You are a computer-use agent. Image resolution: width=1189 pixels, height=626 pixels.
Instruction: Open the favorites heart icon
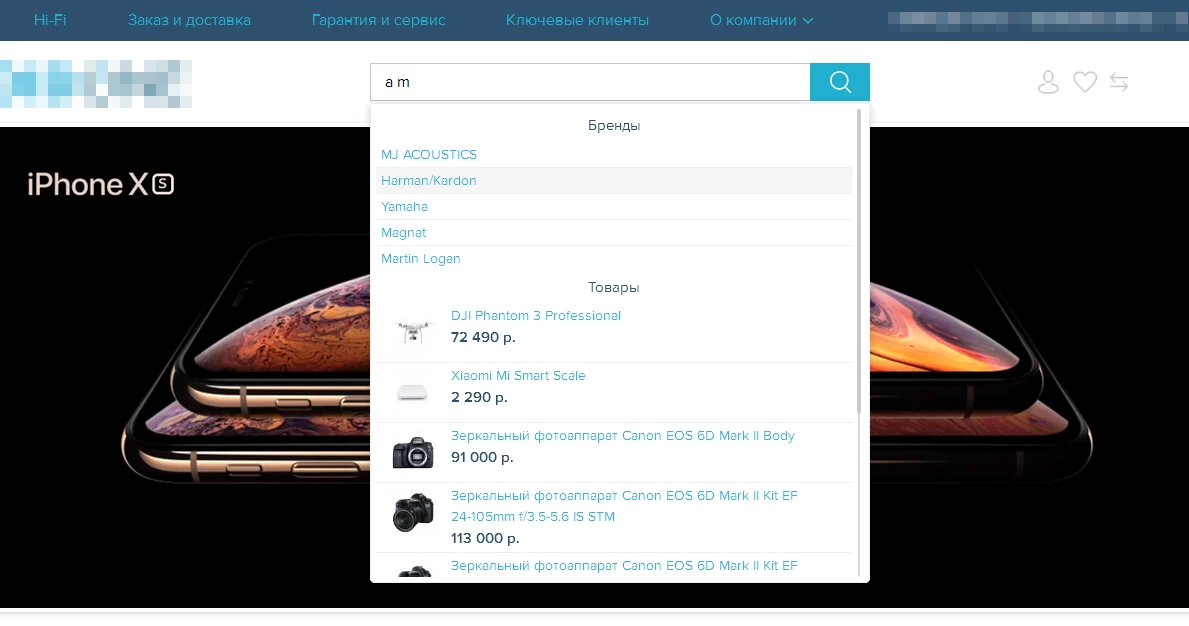[x=1085, y=81]
